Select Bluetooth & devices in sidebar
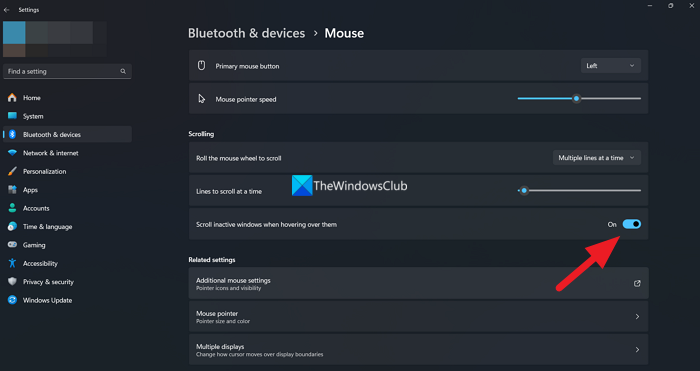This screenshot has height=371, width=700. coord(67,134)
